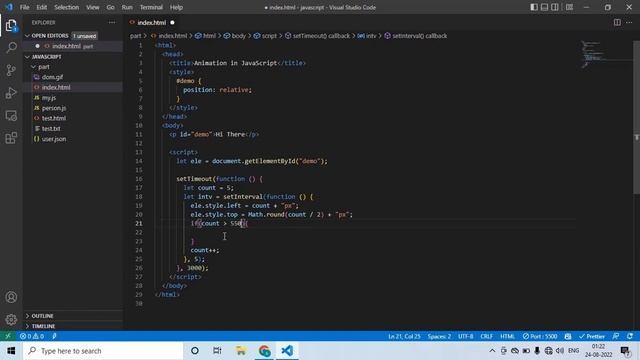Open the Edit menu
Screen dimensions: 640x360
pos(41,7)
